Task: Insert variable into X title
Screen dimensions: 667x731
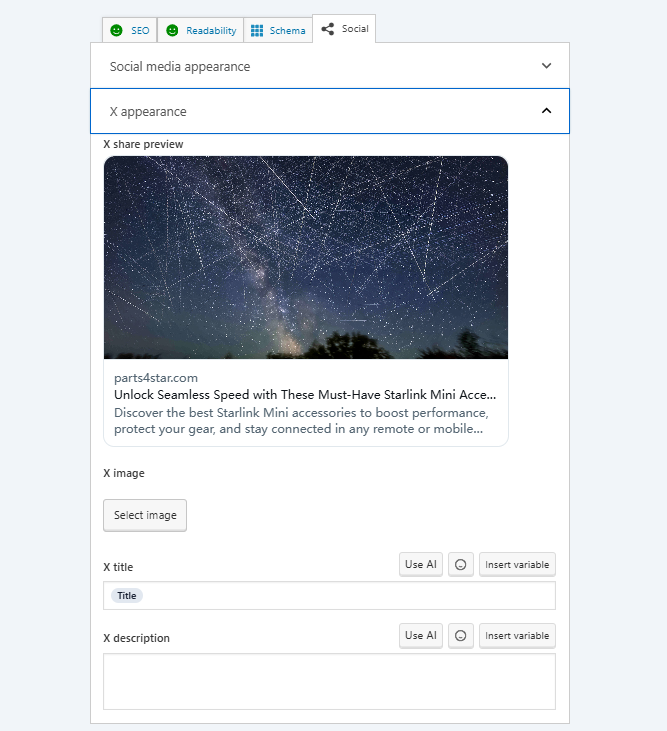Action: click(517, 565)
